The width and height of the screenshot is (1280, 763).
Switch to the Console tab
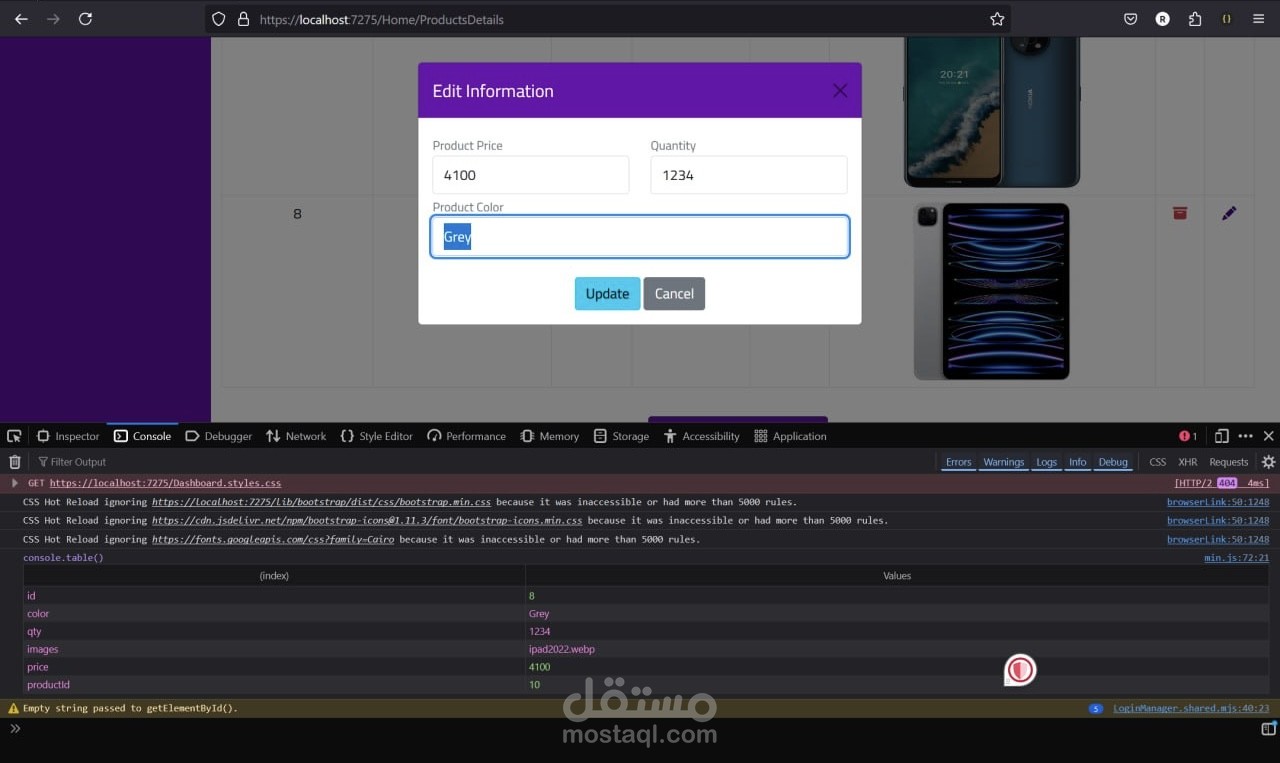tap(142, 436)
